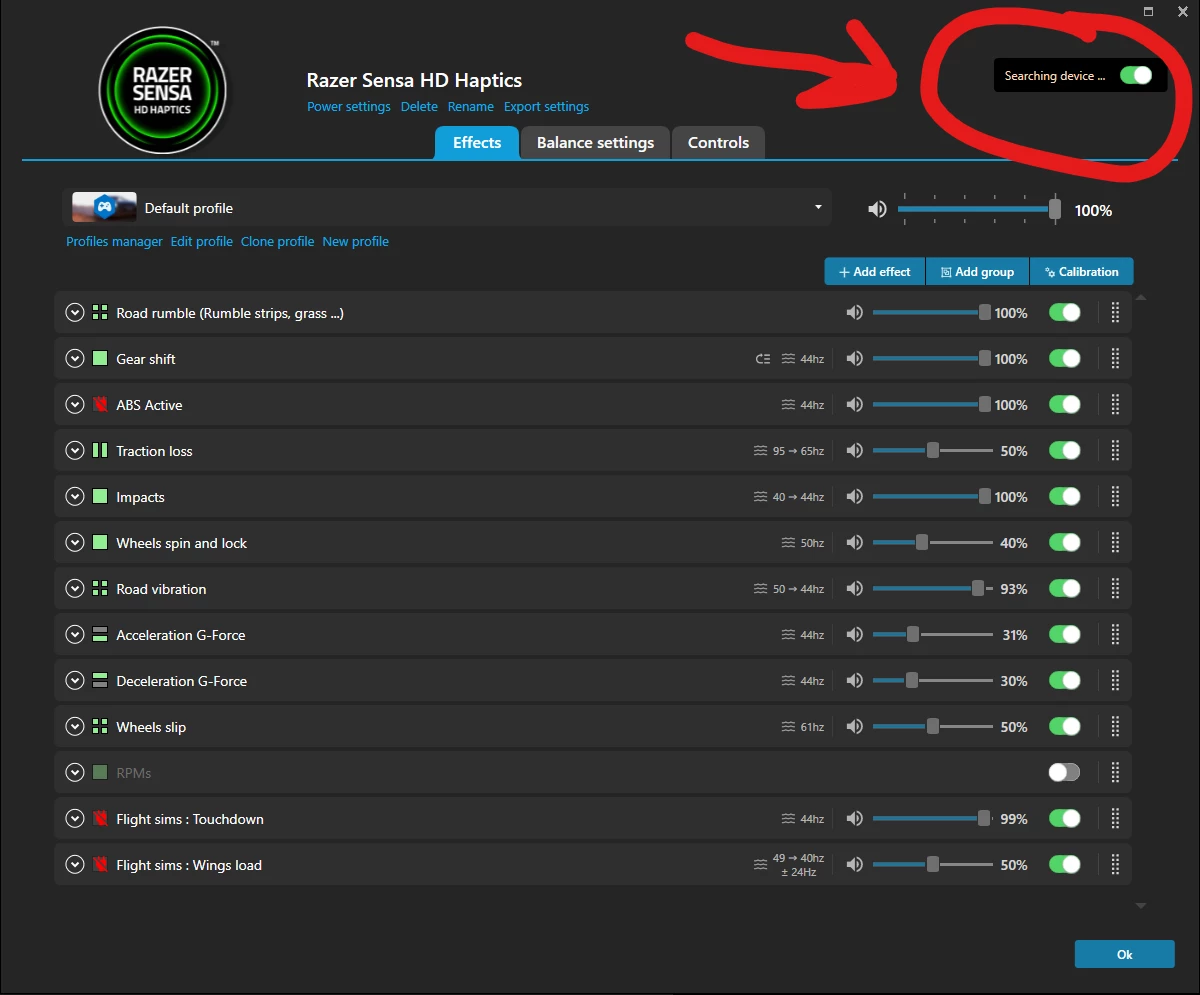This screenshot has width=1200, height=995.
Task: Click the green channel icon for Road rumble
Action: 100,313
